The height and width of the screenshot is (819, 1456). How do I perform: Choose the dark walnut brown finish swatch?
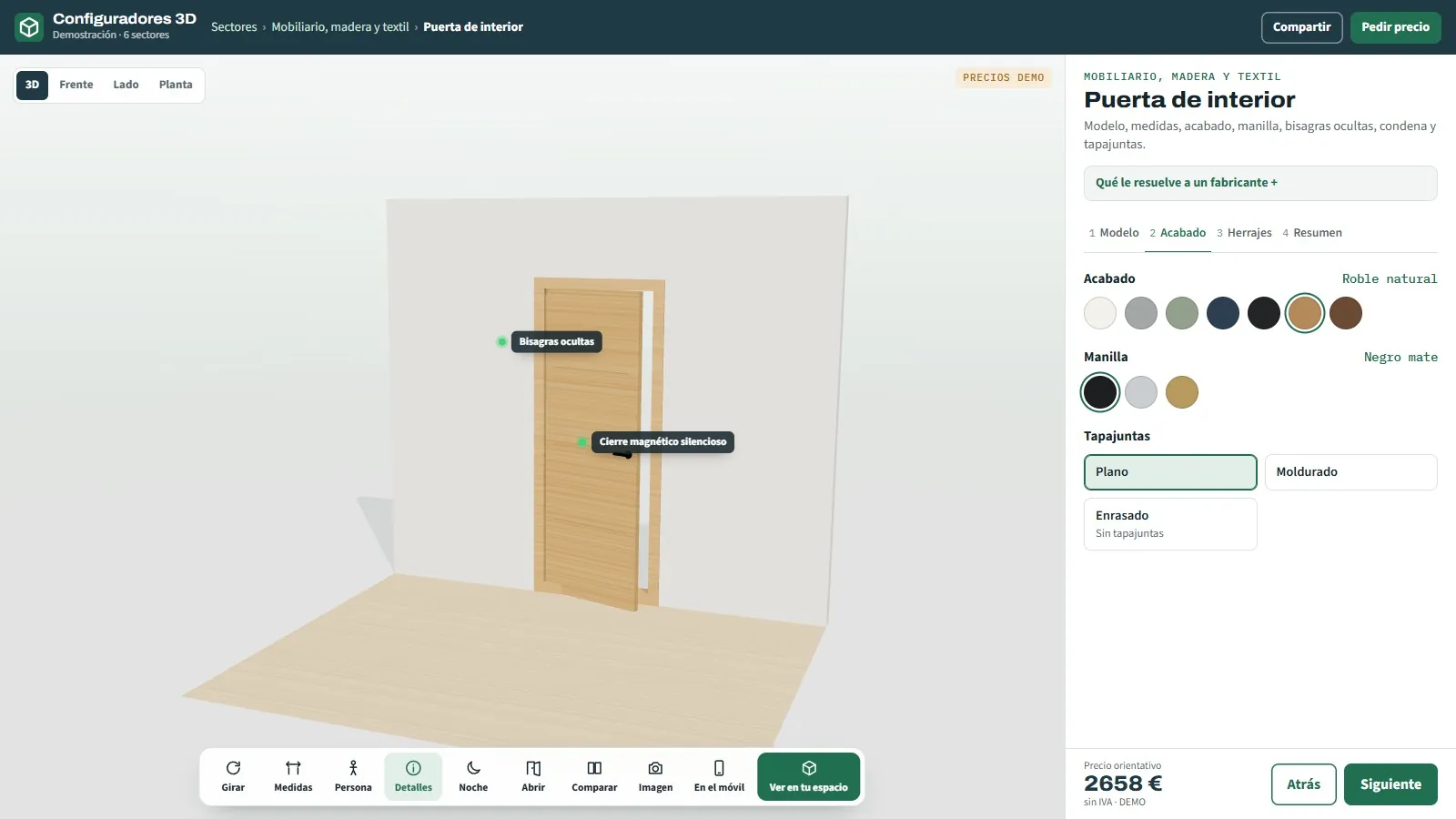click(1346, 313)
